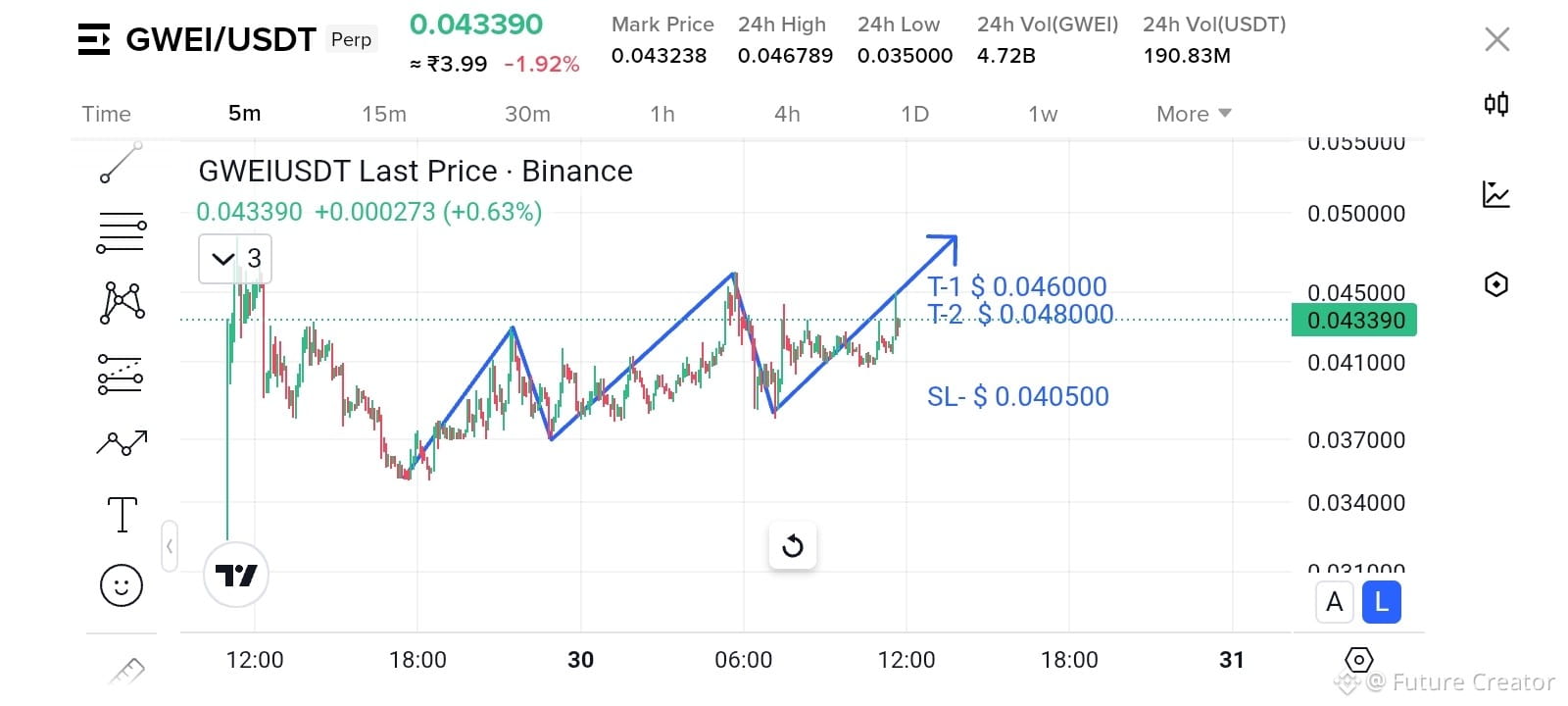Viewport: 1568px width, 706px height.
Task: Open the market list hamburger icon
Action: tap(94, 39)
